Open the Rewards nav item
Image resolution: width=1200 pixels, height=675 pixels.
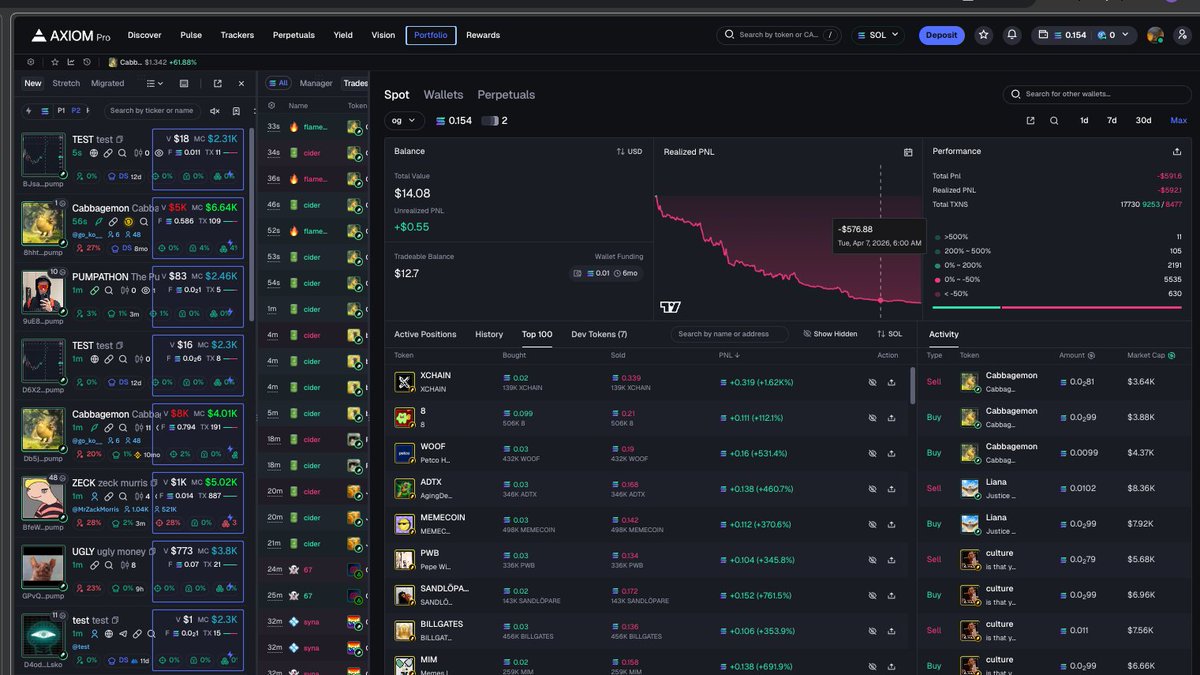[x=483, y=35]
